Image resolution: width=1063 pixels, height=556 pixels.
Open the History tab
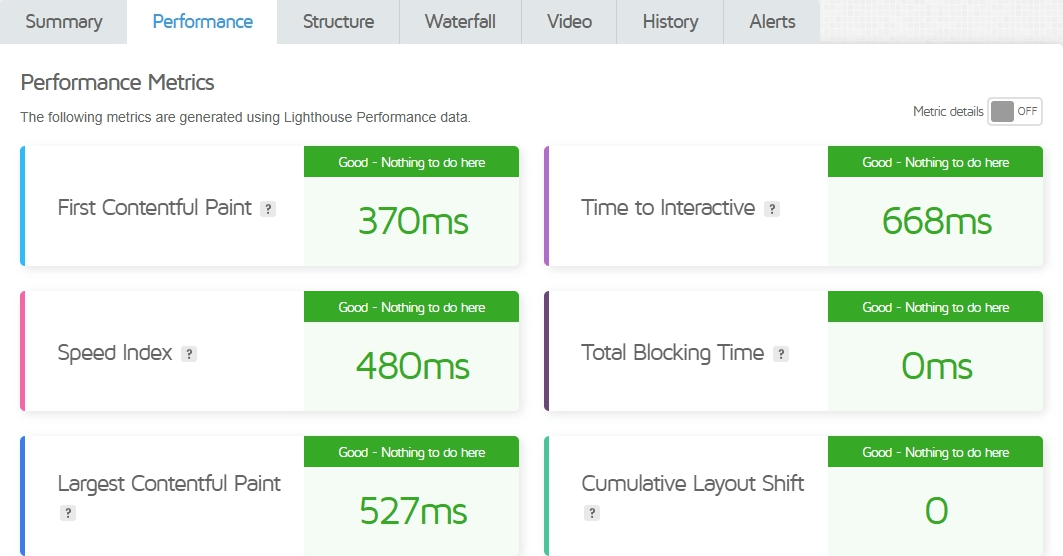670,22
